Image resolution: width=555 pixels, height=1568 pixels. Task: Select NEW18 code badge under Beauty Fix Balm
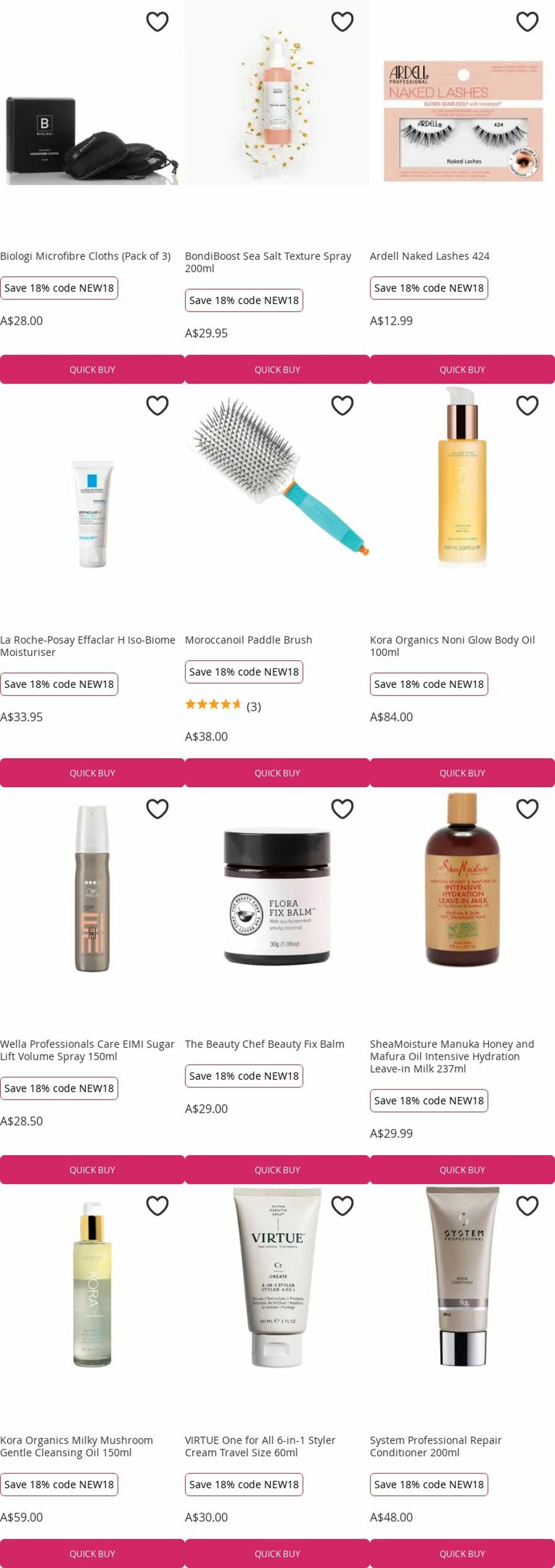(x=244, y=1076)
